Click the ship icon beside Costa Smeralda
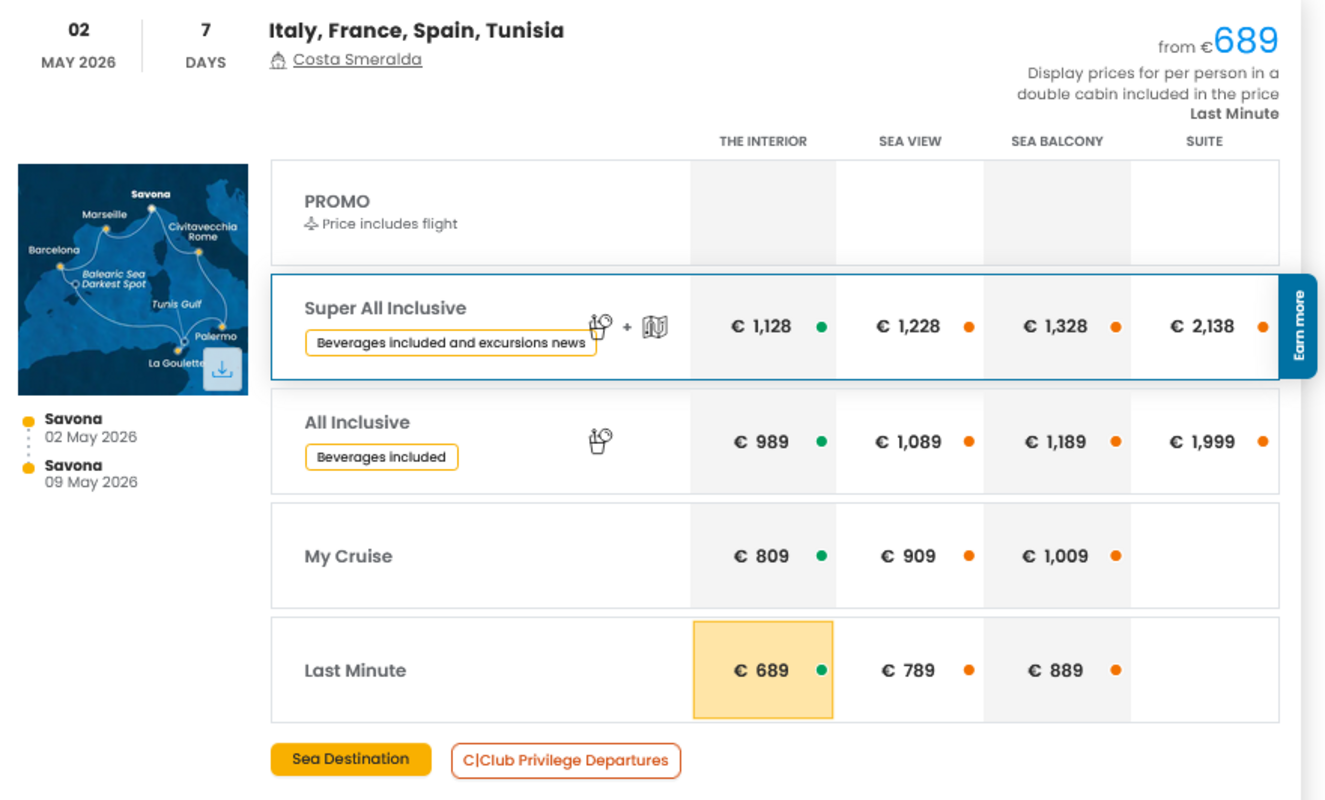 (x=278, y=61)
